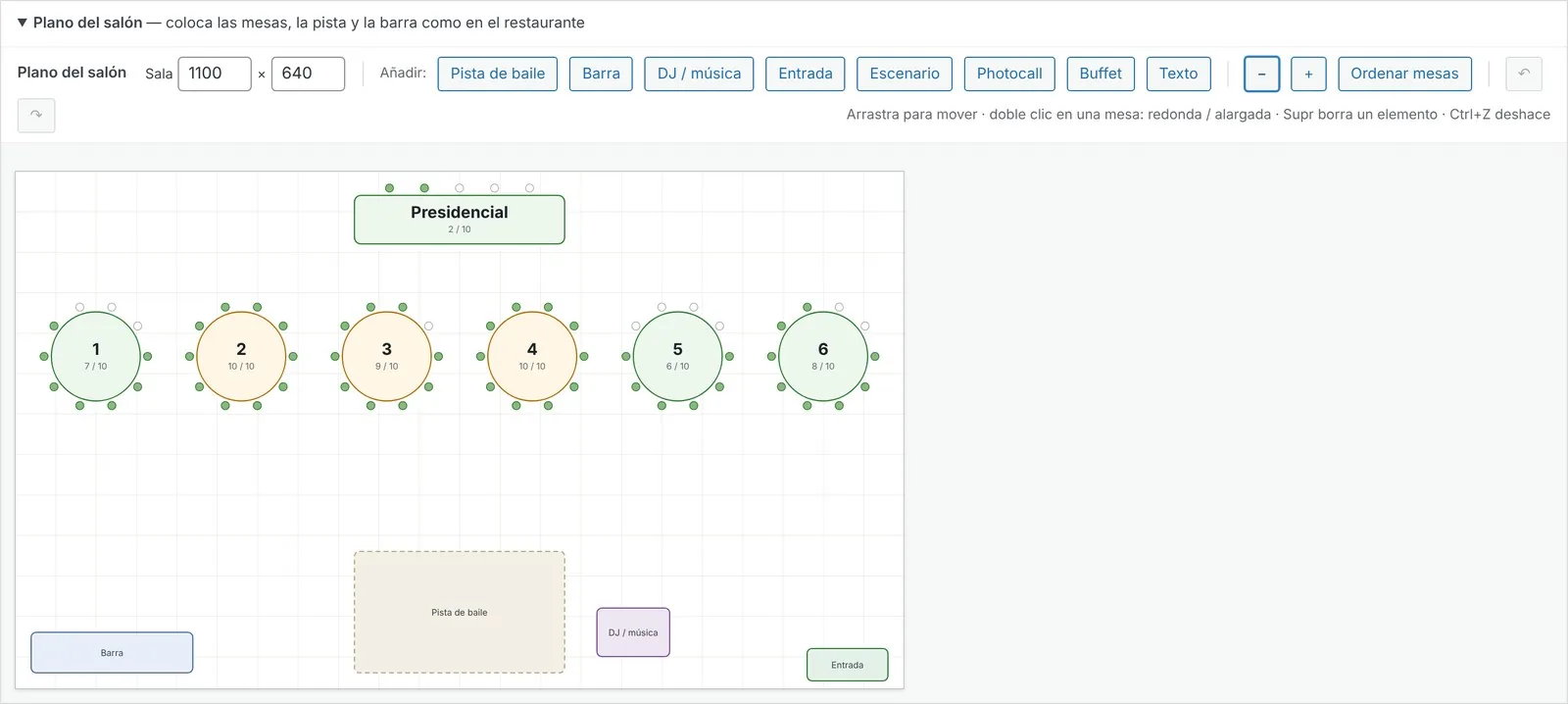This screenshot has height=704, width=1568.
Task: Select round table 3
Action: point(387,356)
